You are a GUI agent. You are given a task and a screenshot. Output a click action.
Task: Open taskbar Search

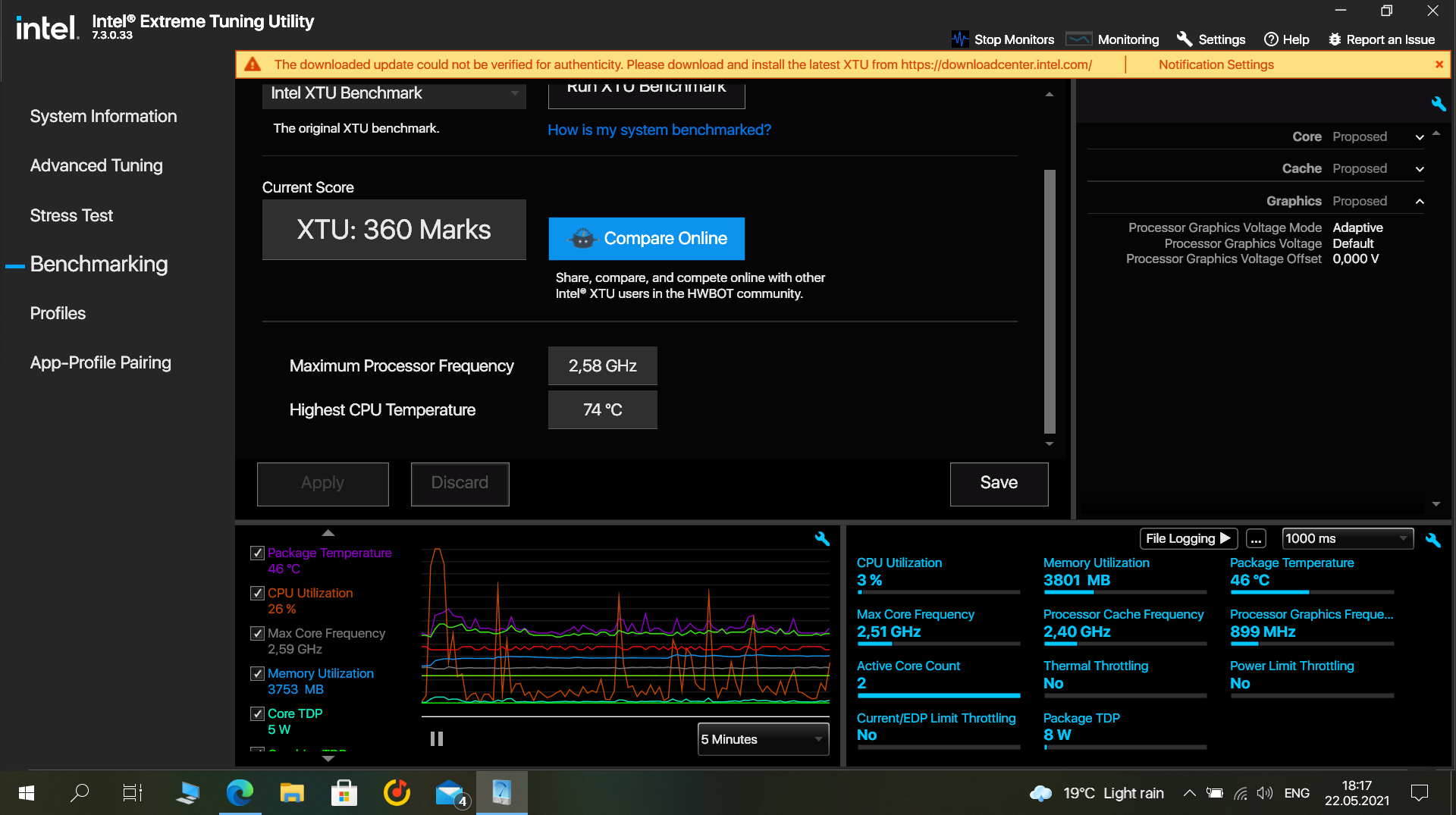point(79,793)
